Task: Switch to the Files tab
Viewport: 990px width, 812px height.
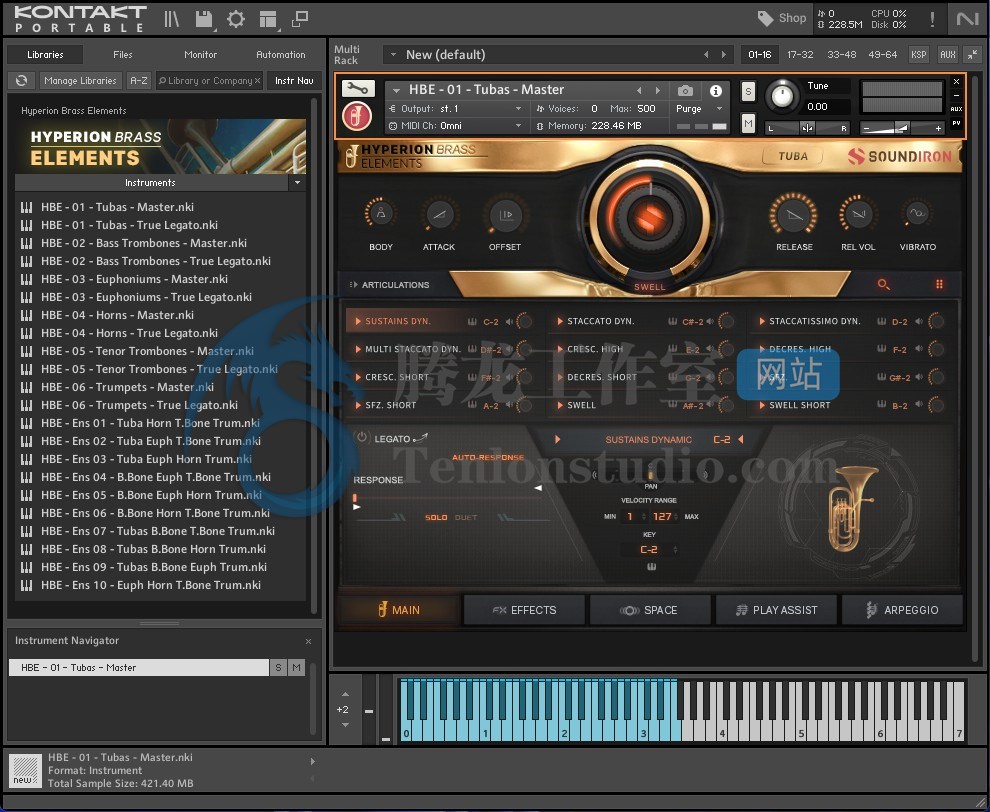Action: [122, 55]
